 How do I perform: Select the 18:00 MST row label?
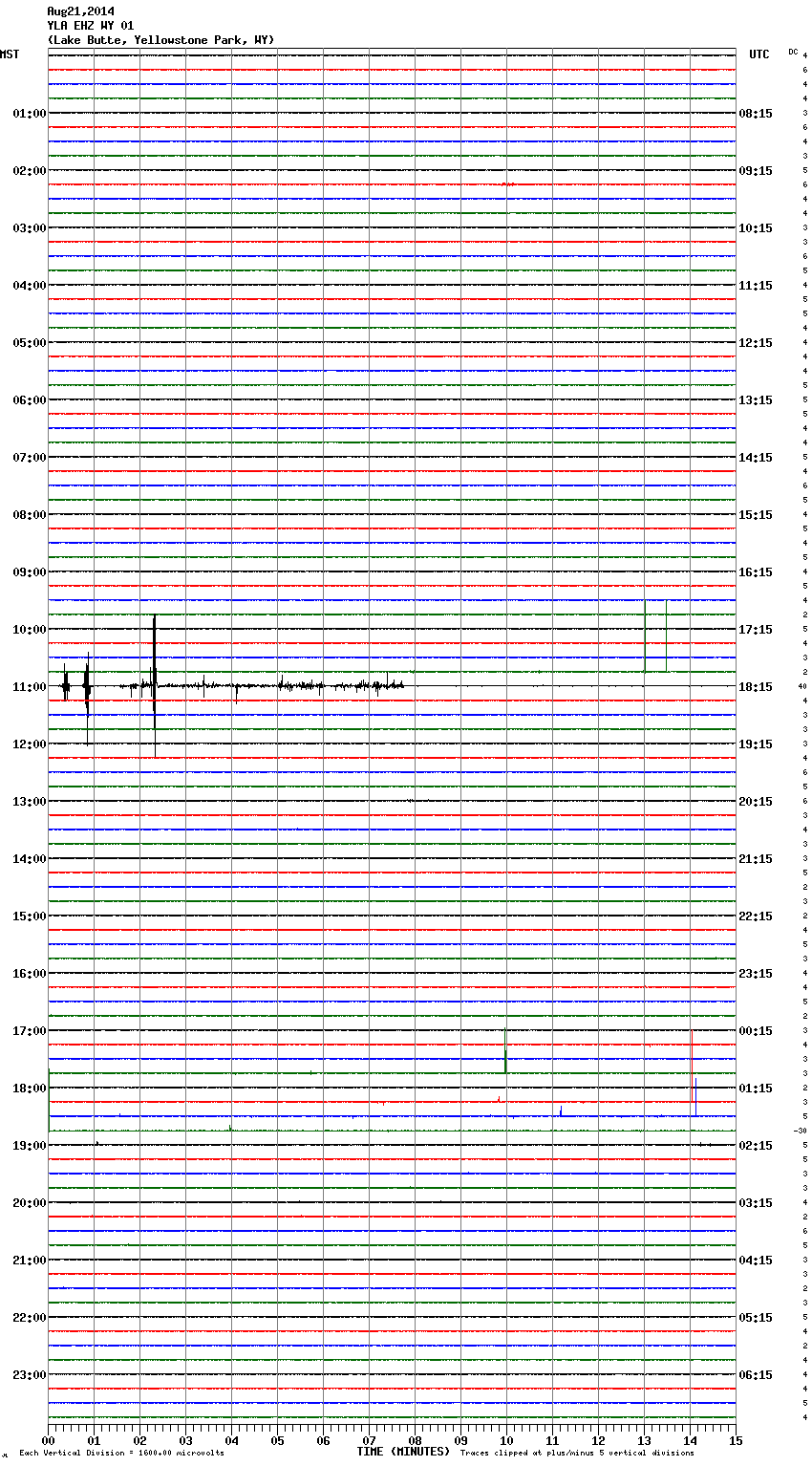pos(29,1089)
